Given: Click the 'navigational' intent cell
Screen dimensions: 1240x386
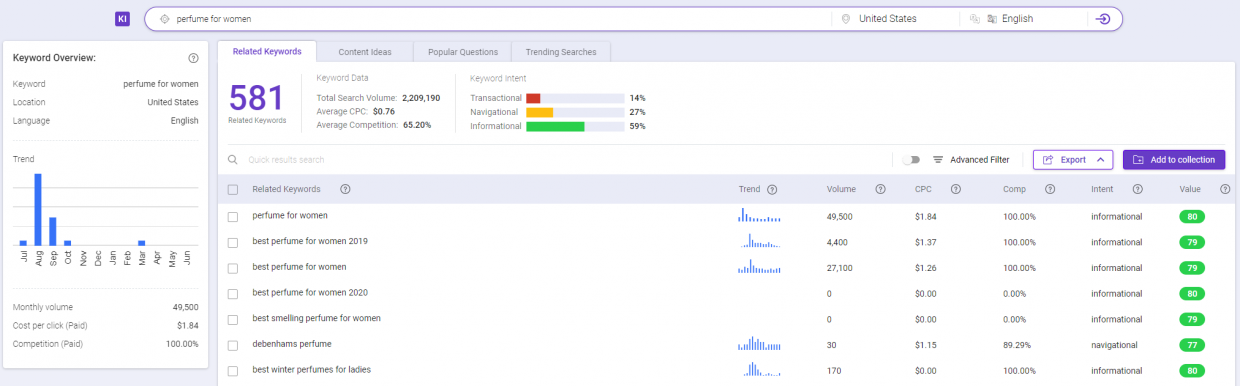Looking at the screenshot, I should tap(1114, 345).
